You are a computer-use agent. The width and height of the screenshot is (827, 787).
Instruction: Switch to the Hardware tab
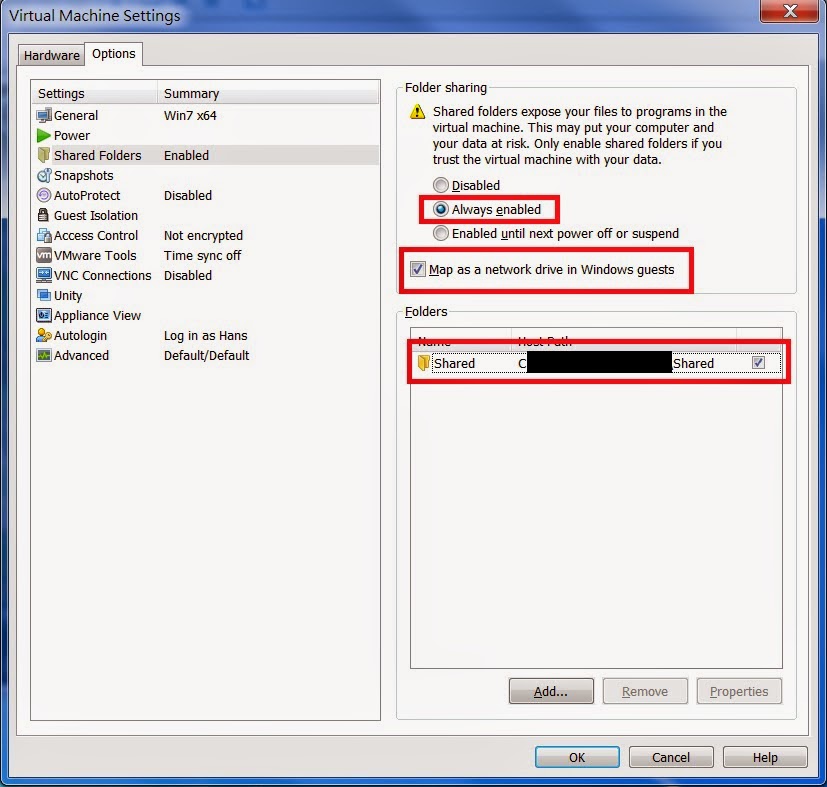pos(52,55)
